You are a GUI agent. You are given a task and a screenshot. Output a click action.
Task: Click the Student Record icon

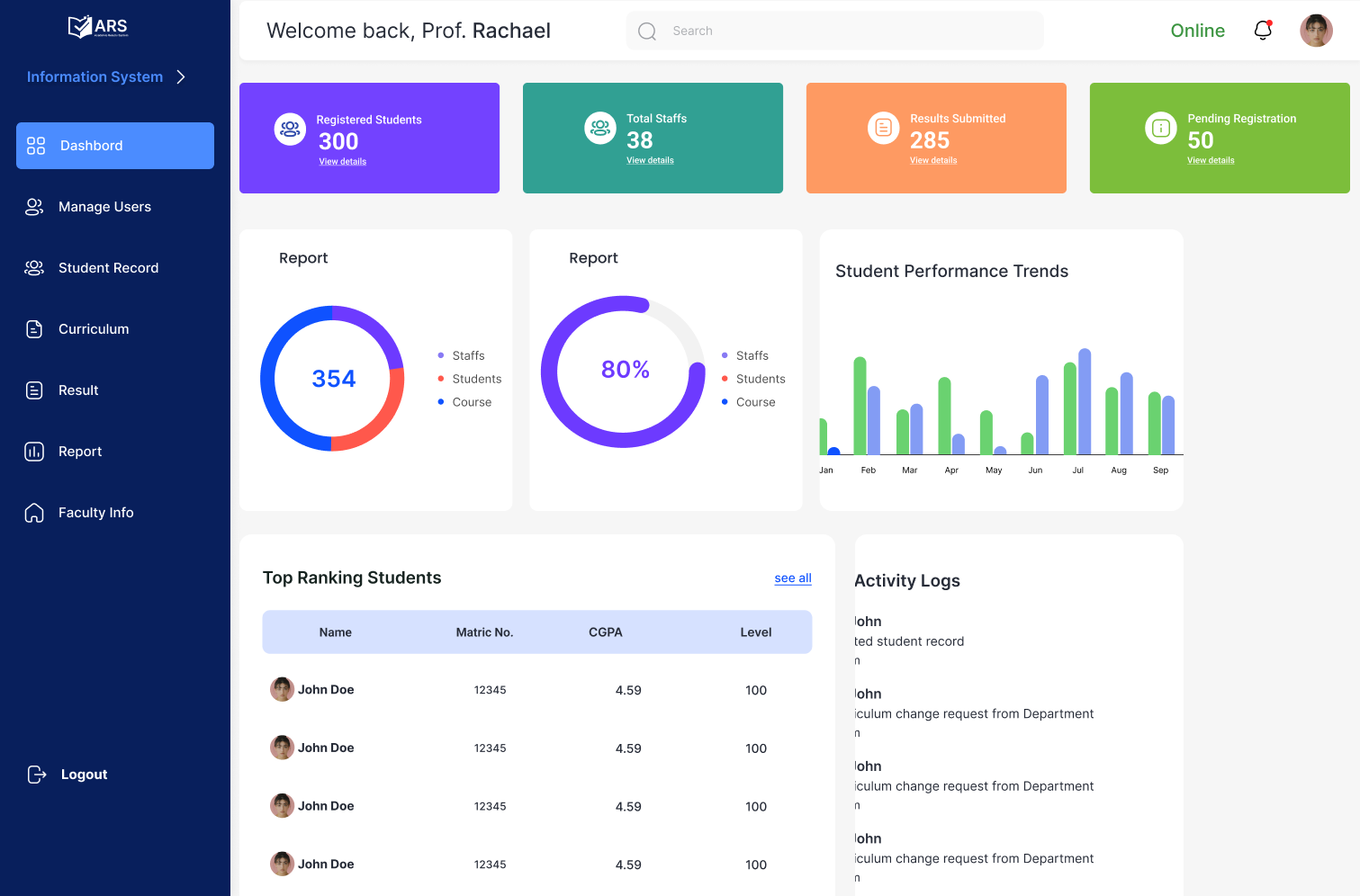click(34, 267)
